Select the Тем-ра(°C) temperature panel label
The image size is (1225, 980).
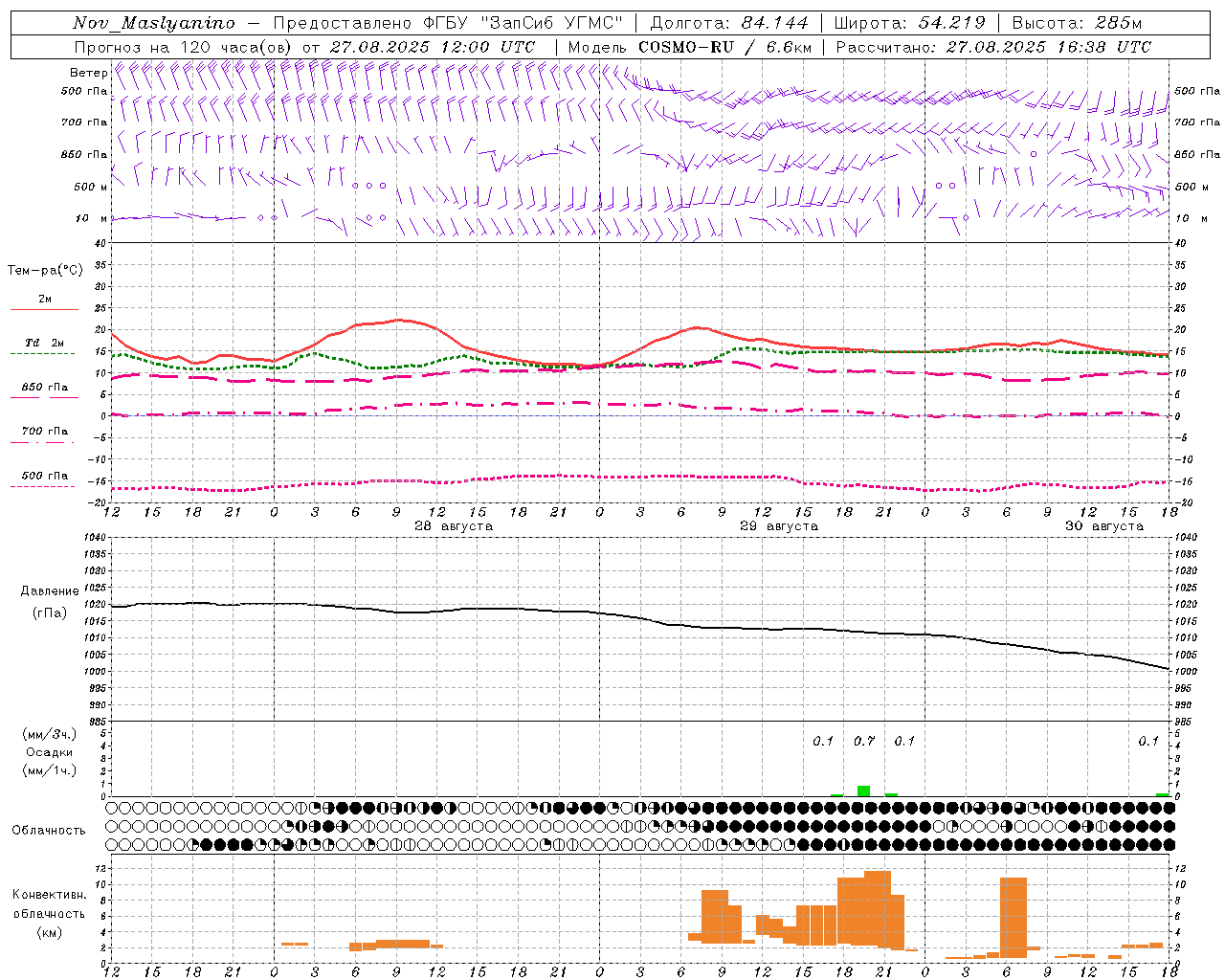click(45, 271)
